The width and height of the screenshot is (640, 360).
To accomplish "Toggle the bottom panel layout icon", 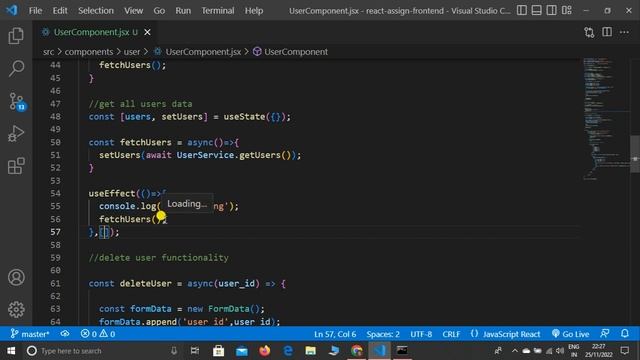I will pos(537,10).
